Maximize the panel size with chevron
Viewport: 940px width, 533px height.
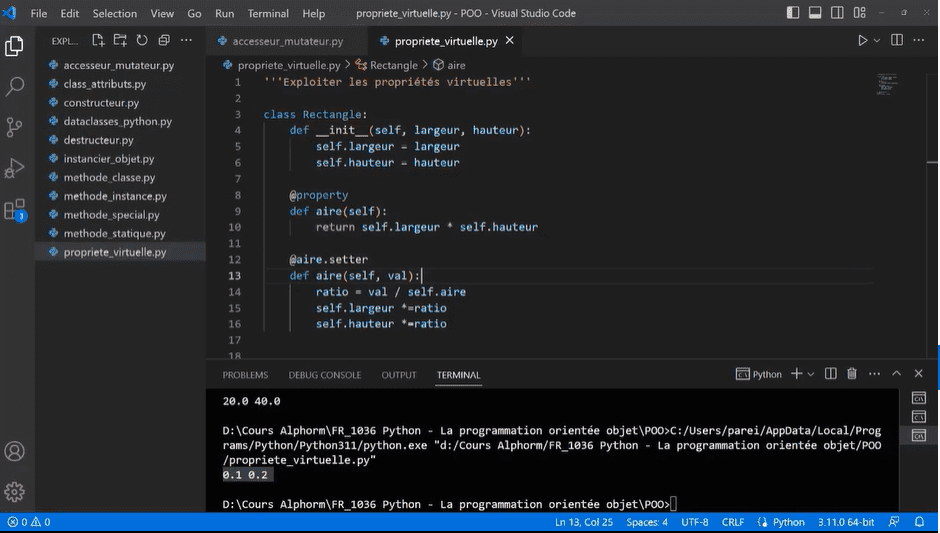click(896, 374)
